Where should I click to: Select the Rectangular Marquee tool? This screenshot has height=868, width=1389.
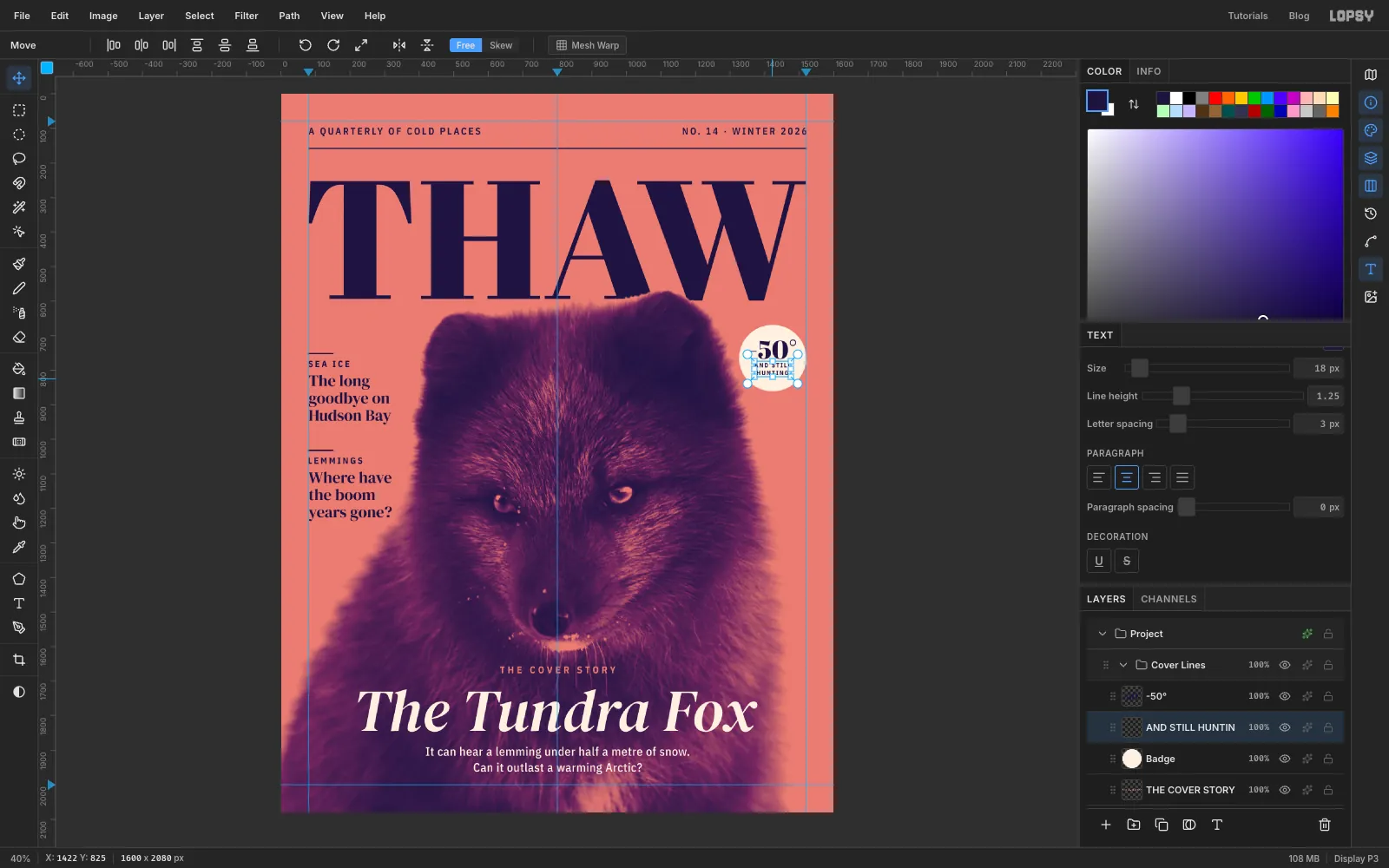[19, 110]
